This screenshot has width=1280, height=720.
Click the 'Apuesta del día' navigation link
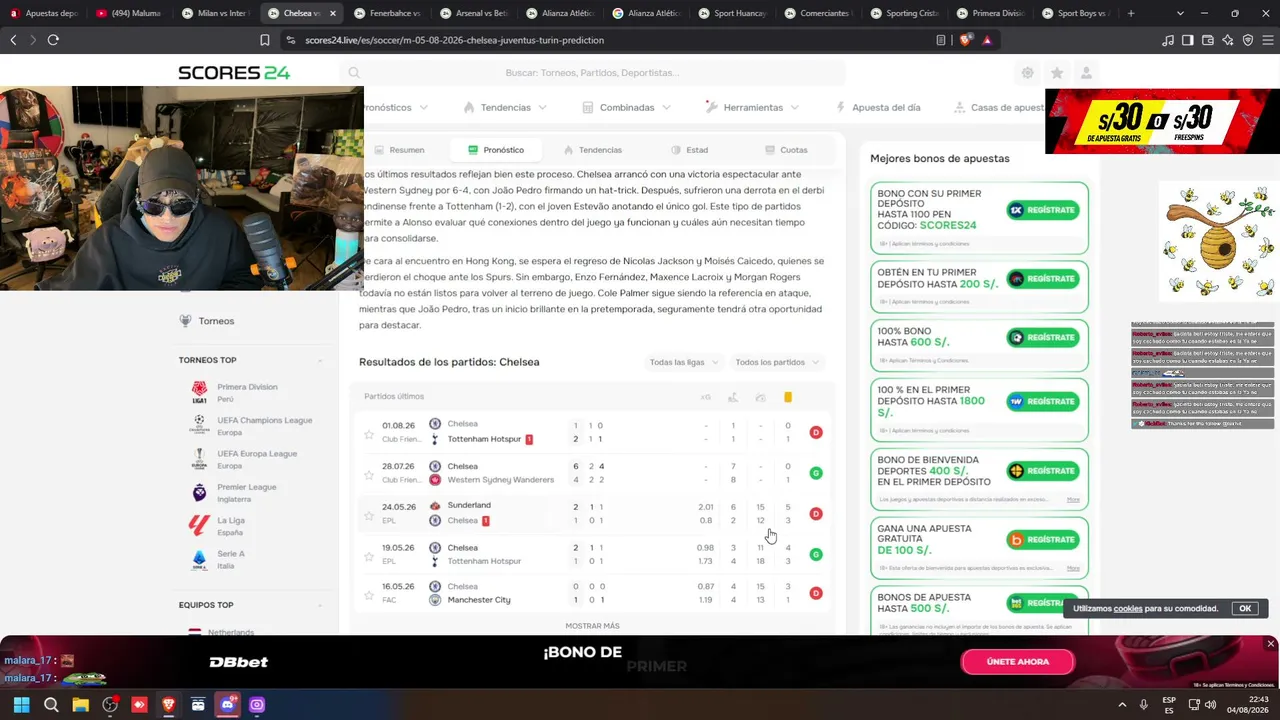click(878, 107)
